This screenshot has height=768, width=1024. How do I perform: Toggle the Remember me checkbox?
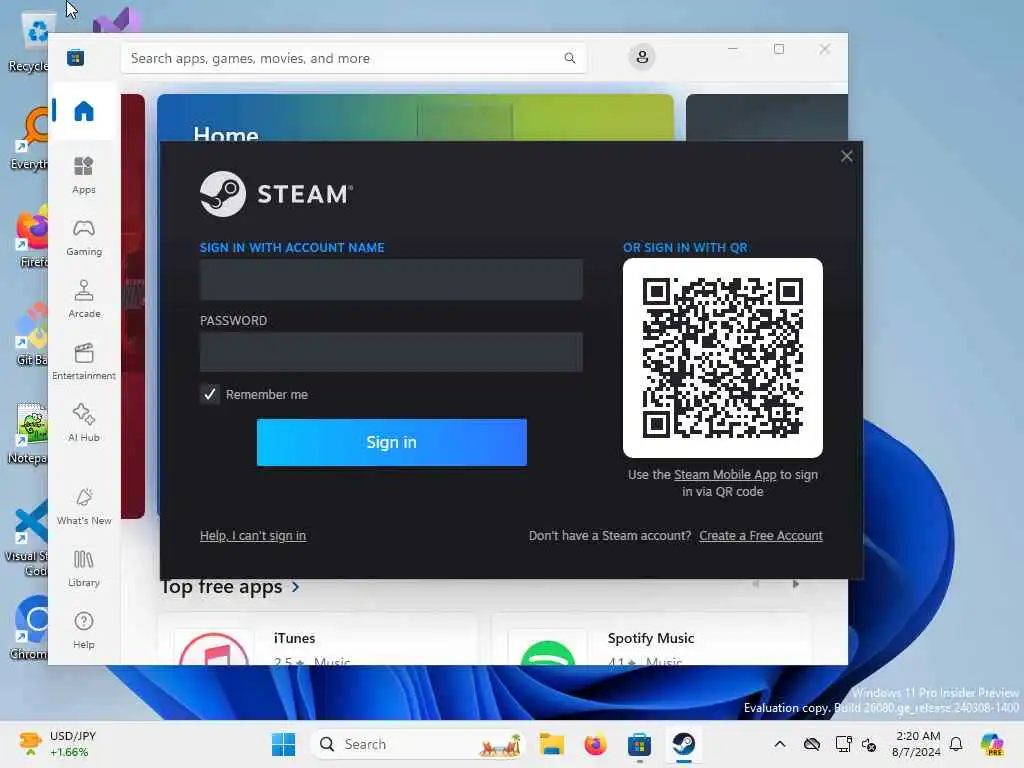[210, 394]
